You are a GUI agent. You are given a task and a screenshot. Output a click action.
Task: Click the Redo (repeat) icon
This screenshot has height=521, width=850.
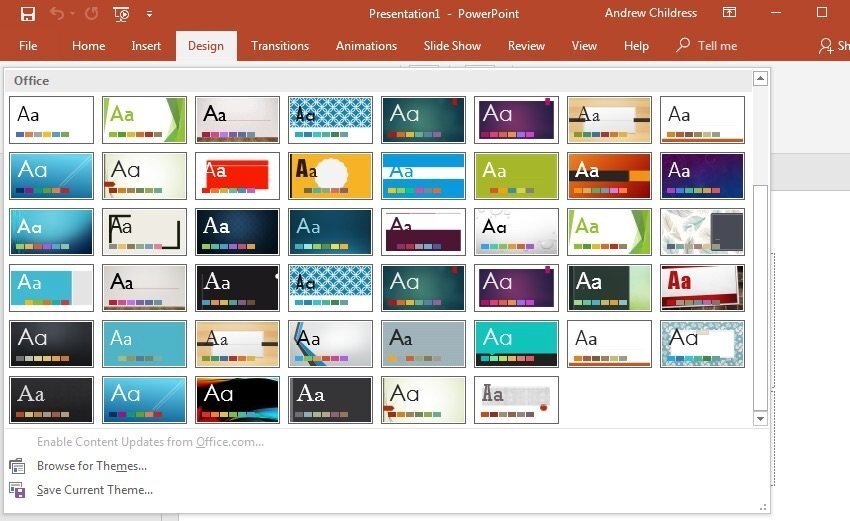point(92,14)
